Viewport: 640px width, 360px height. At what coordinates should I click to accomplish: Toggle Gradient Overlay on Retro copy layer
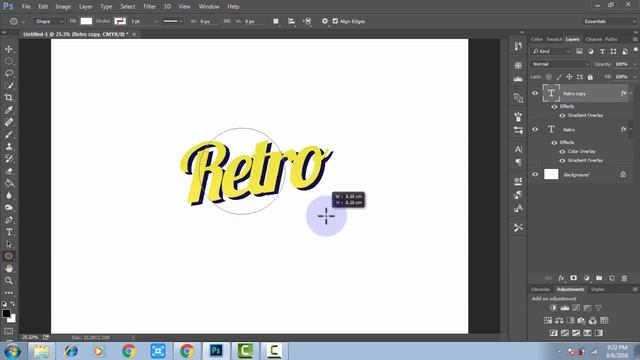562,116
